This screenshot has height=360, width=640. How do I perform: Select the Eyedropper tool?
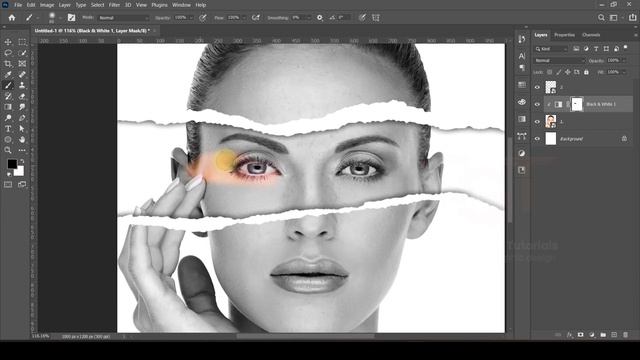pyautogui.click(x=8, y=74)
